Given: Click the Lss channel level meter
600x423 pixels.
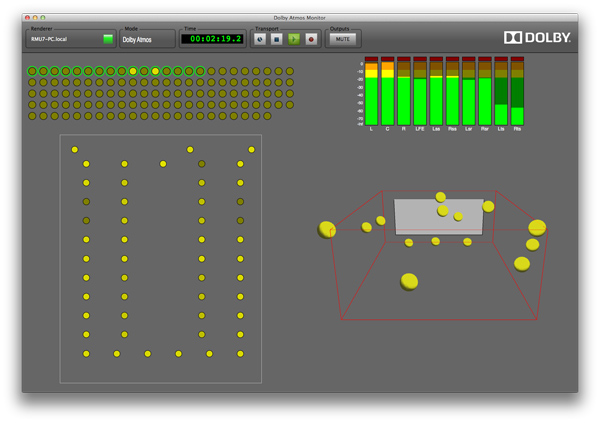Looking at the screenshot, I should point(436,93).
